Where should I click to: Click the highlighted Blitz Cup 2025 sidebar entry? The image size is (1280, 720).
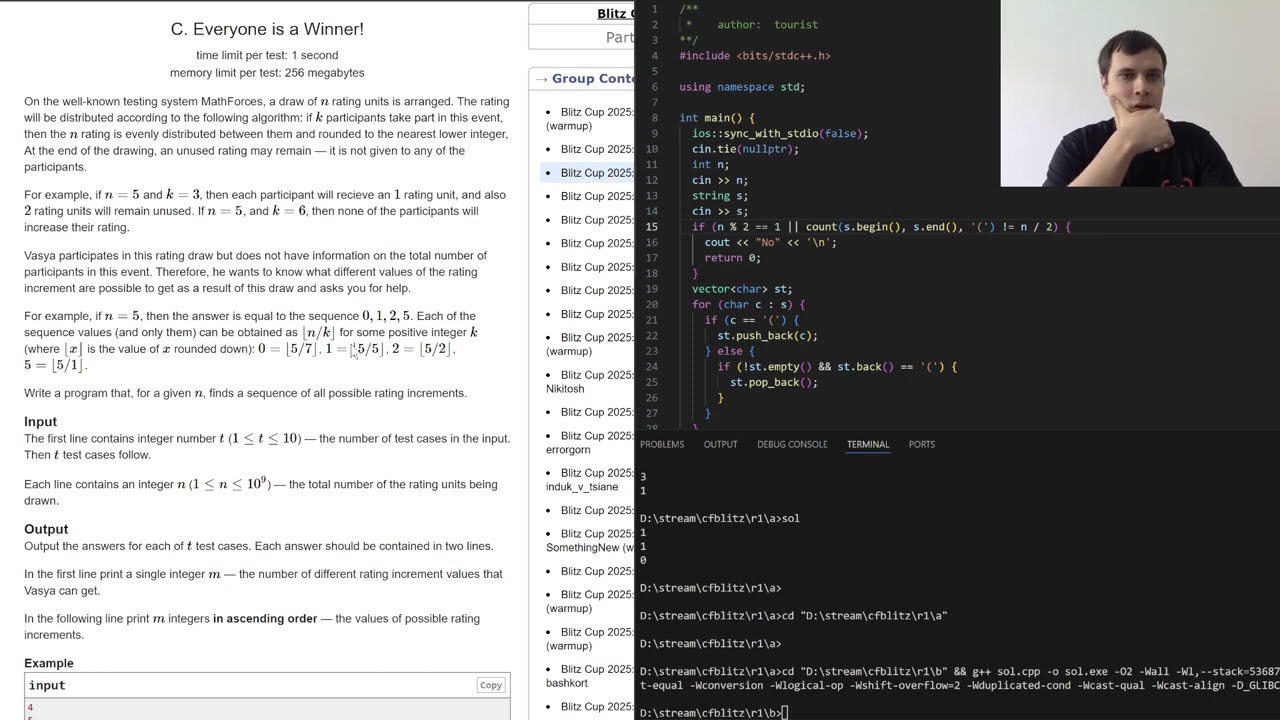point(596,172)
